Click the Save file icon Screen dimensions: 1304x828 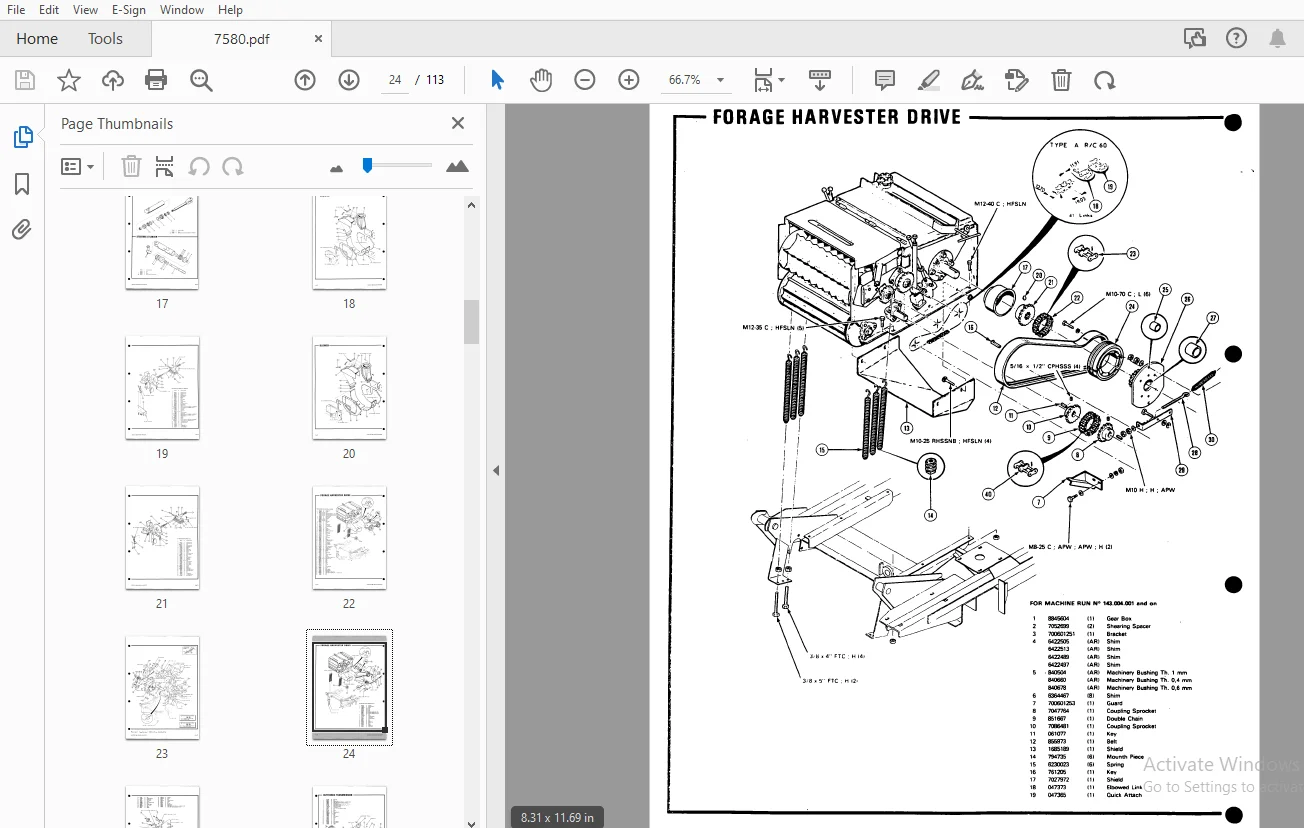(x=25, y=80)
